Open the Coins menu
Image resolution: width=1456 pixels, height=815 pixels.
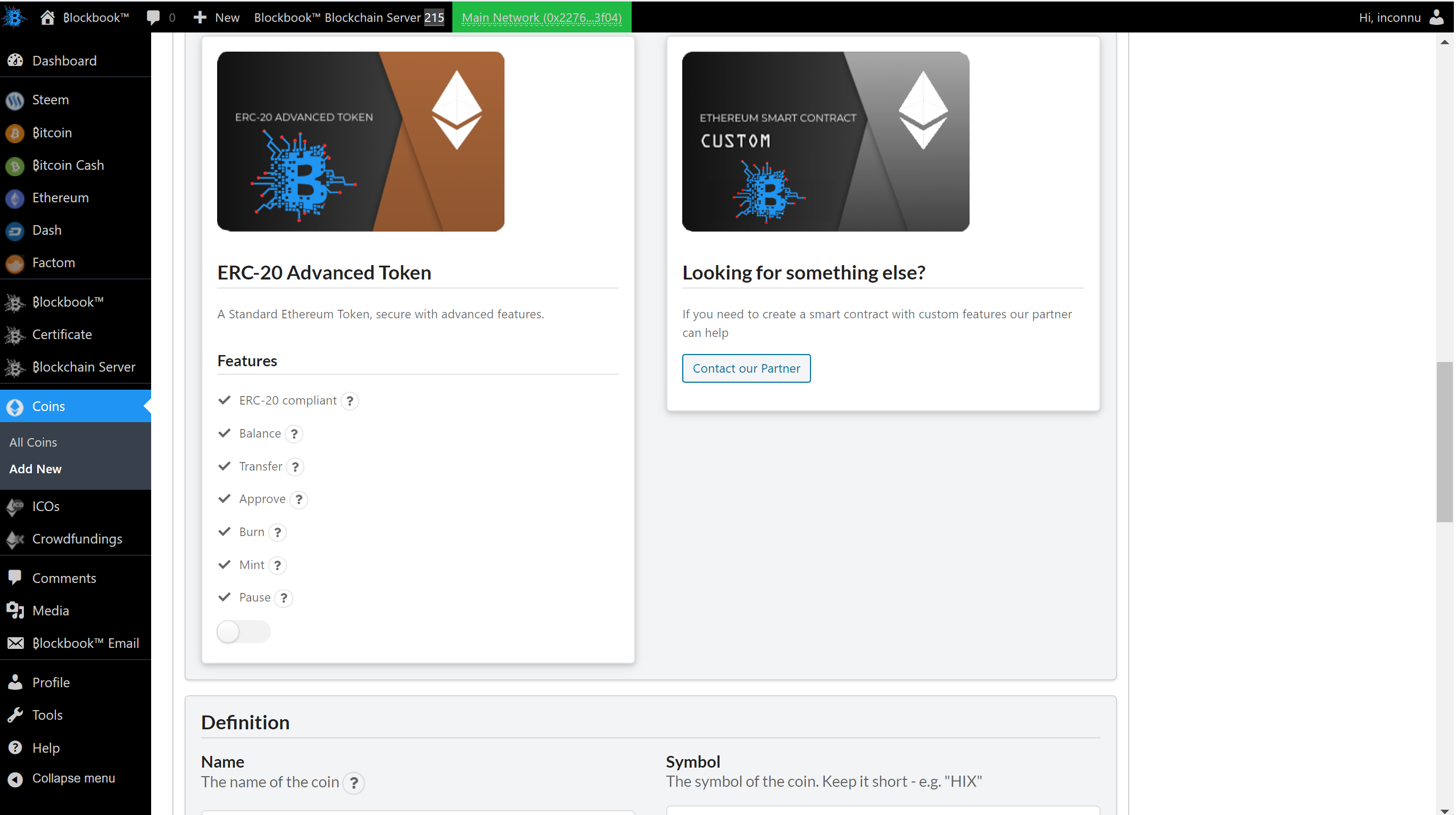tap(75, 406)
